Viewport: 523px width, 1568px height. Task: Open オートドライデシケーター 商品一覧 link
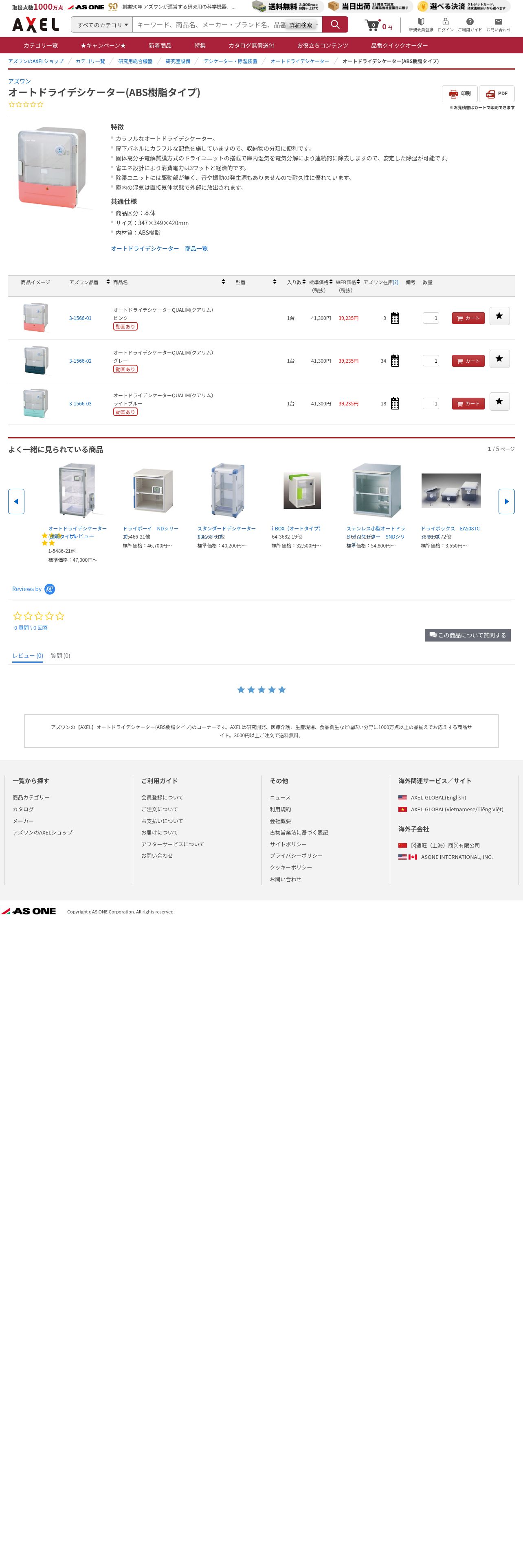(159, 248)
